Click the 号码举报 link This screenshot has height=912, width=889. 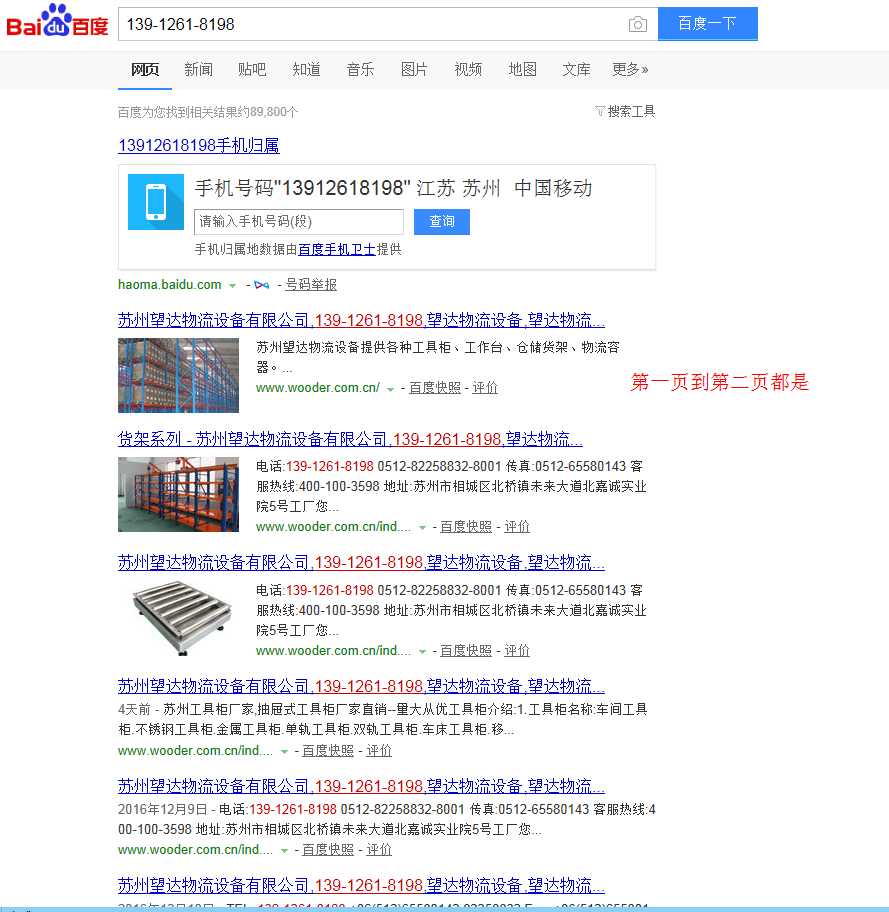(311, 285)
